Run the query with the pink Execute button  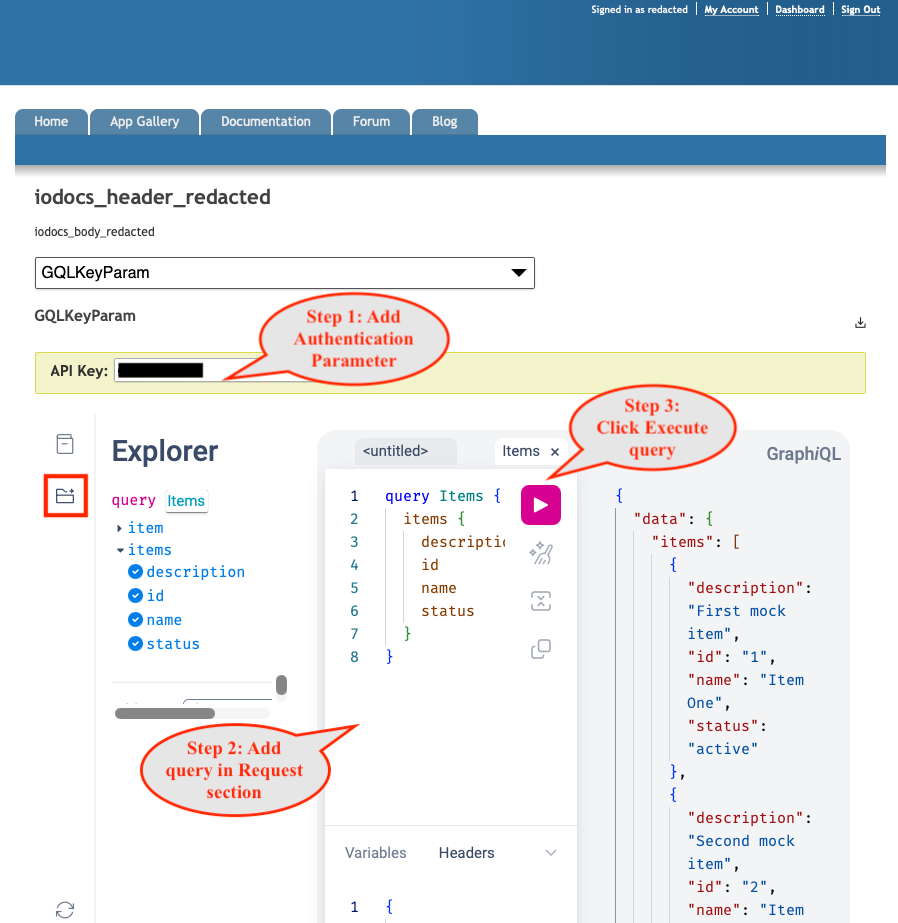(x=541, y=505)
